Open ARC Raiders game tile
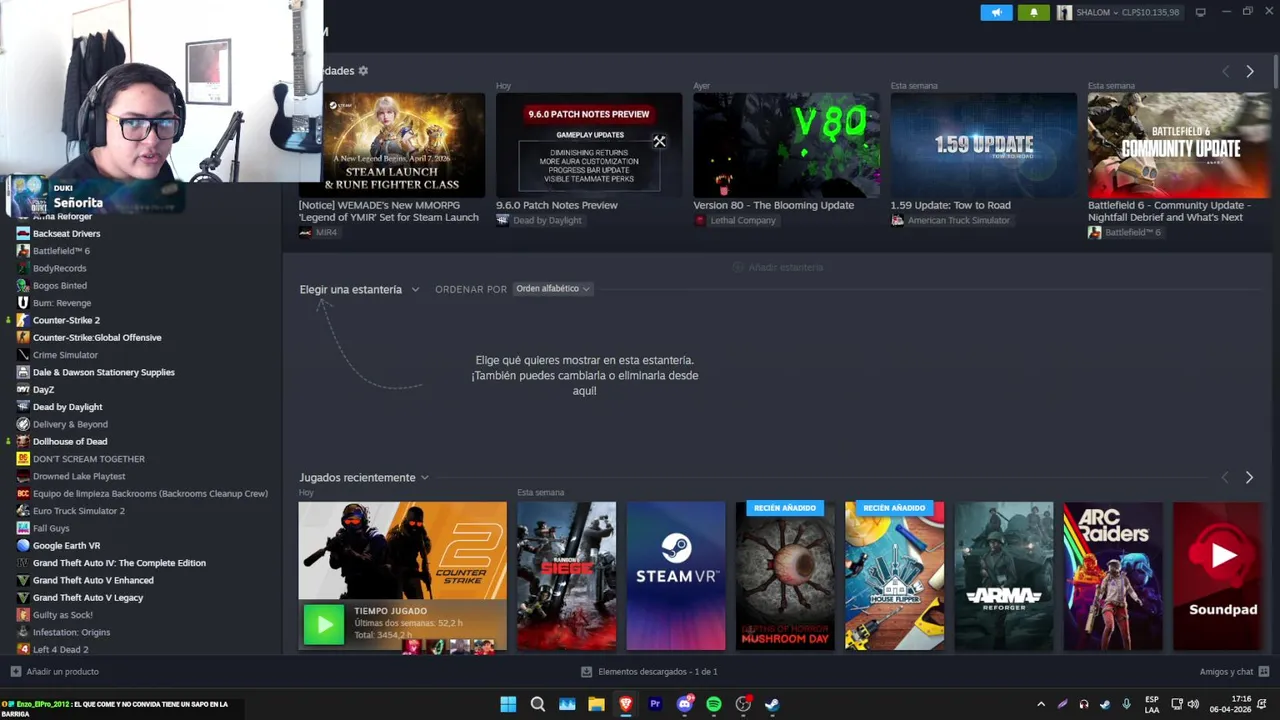Screen dimensions: 1280x720 pos(1113,576)
